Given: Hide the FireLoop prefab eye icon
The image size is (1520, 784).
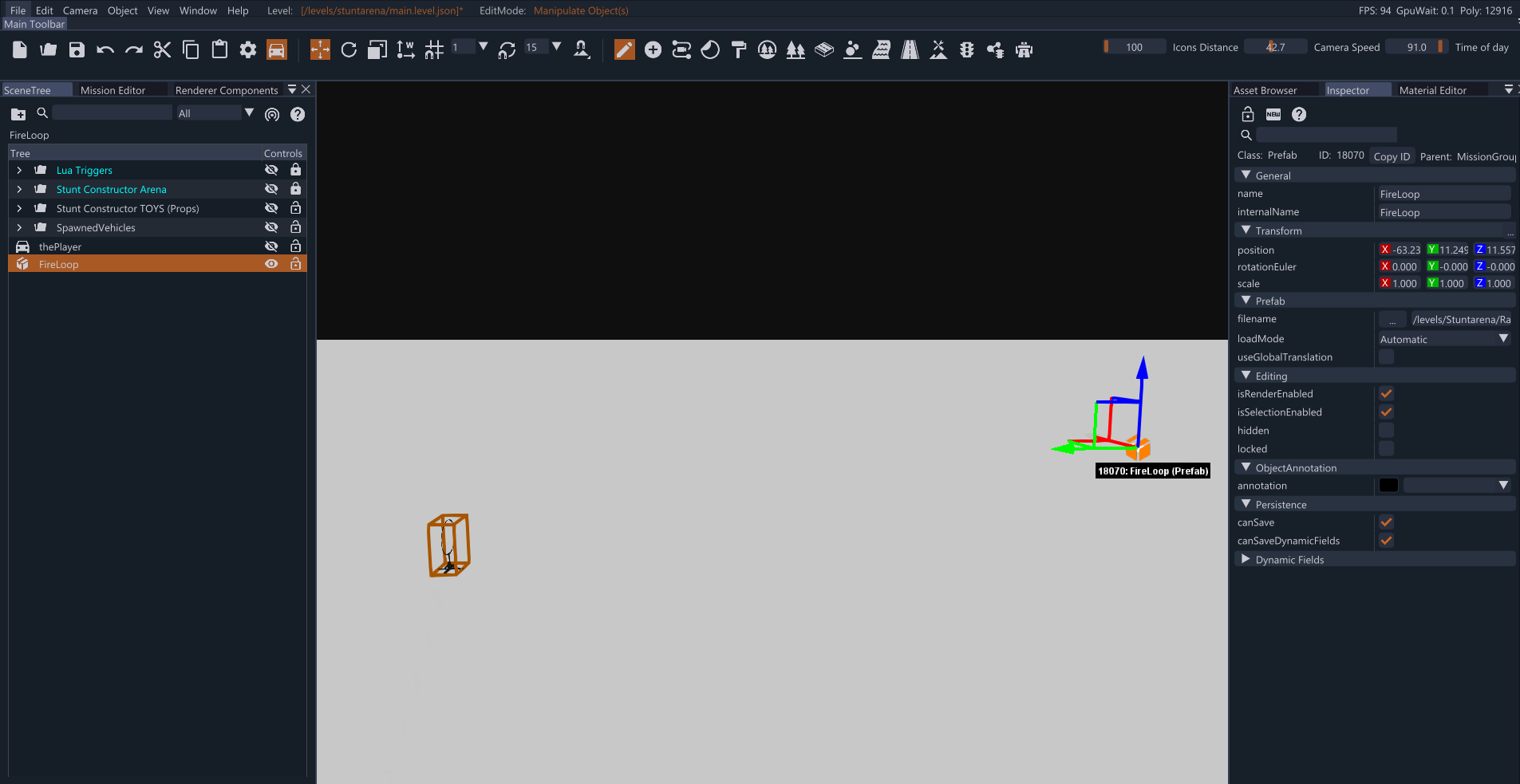Looking at the screenshot, I should tap(271, 264).
